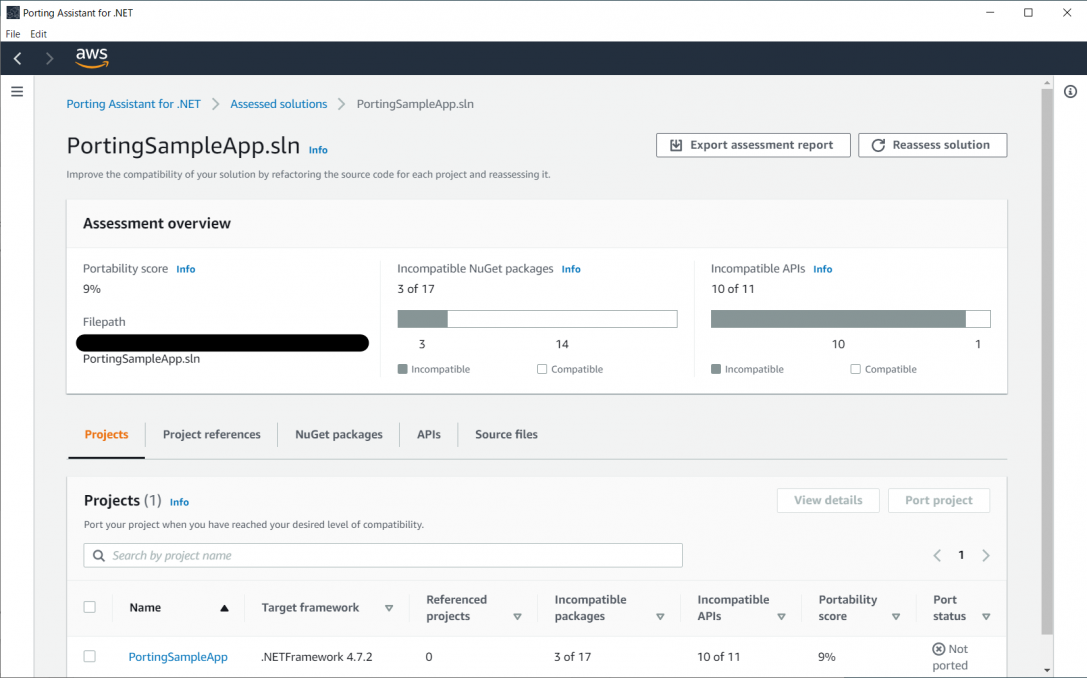Image resolution: width=1087 pixels, height=678 pixels.
Task: Click Reassess solution button
Action: coord(932,145)
